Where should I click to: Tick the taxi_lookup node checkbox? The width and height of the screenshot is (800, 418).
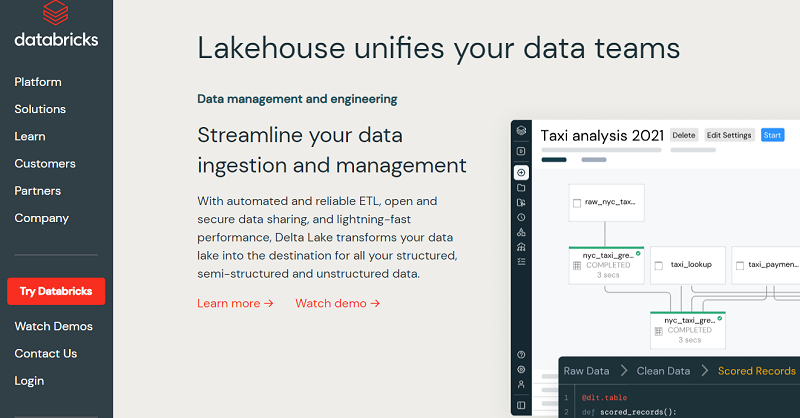659,265
